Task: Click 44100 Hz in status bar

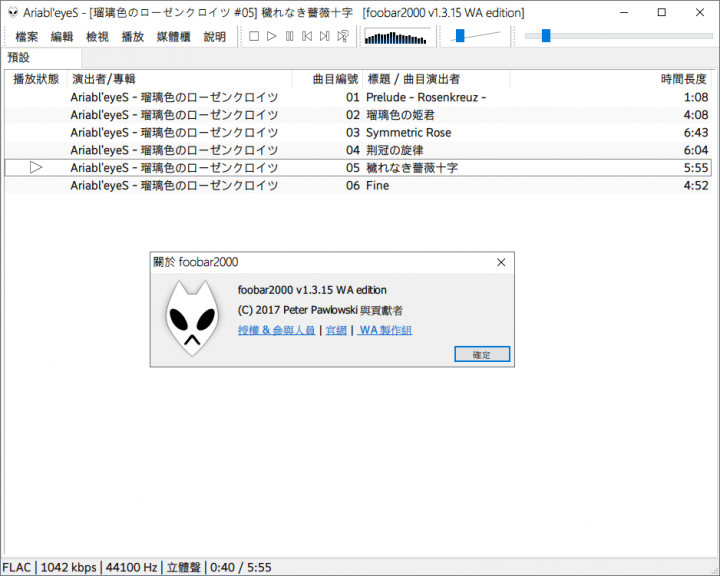Action: 131,568
